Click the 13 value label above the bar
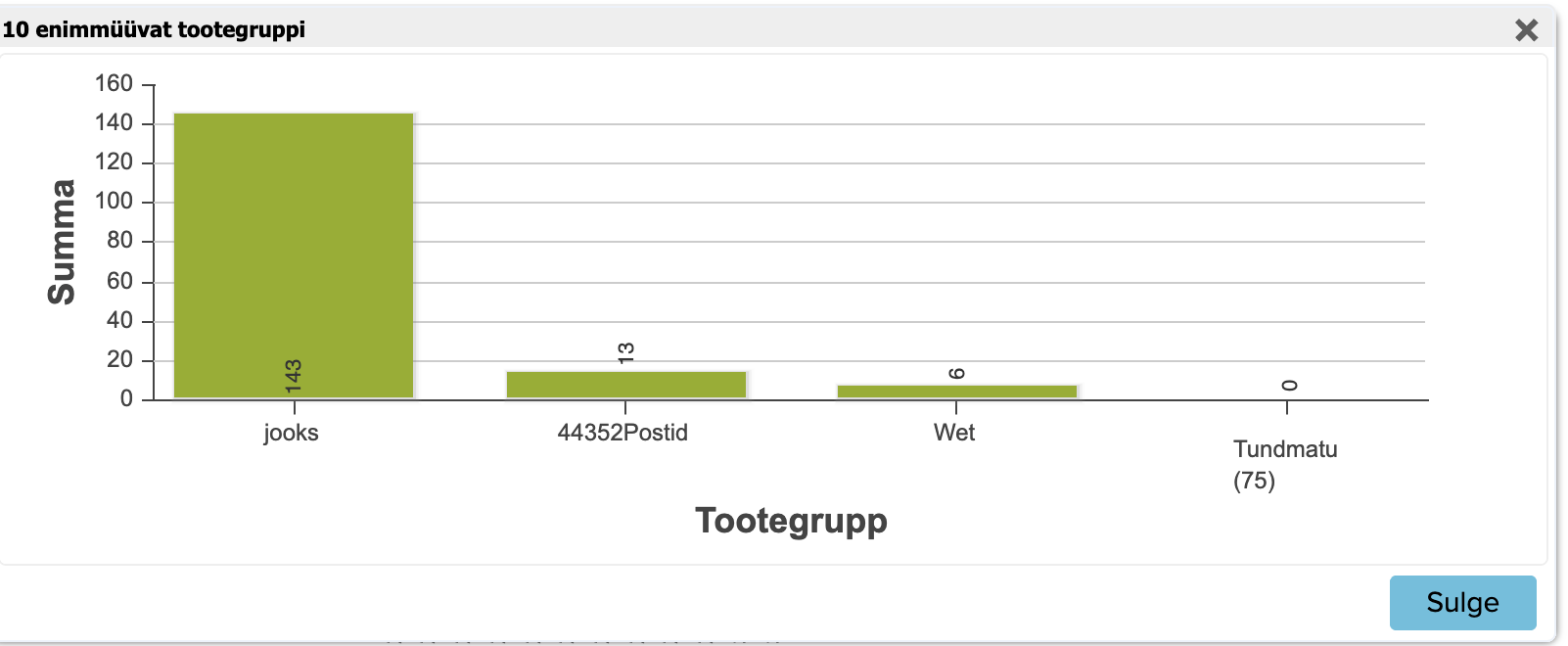Image resolution: width=1568 pixels, height=646 pixels. [626, 352]
